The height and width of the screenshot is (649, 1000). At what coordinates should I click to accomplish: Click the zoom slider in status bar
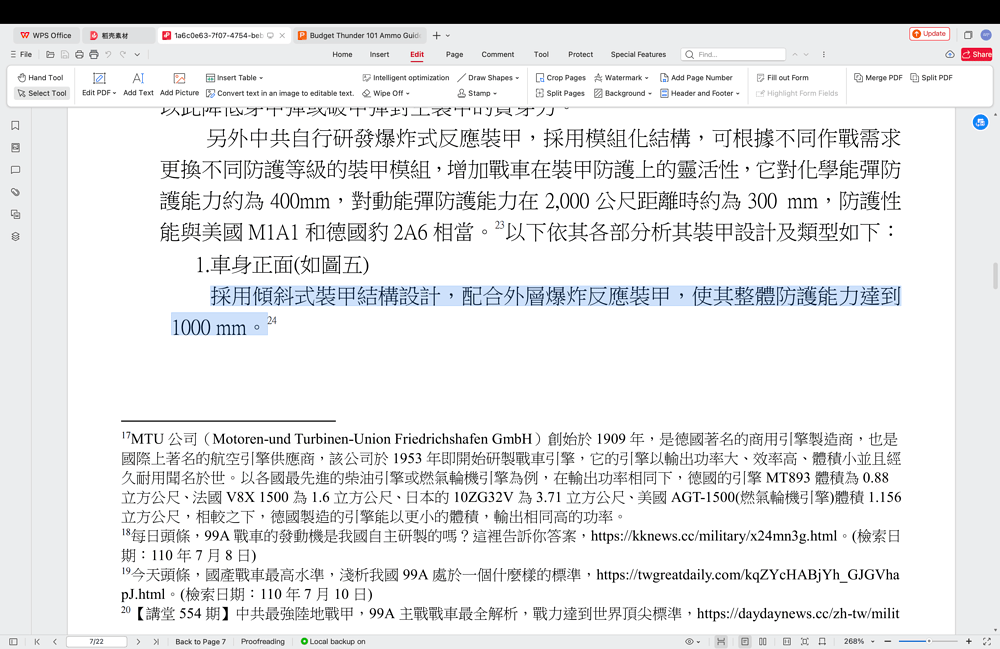coord(928,641)
